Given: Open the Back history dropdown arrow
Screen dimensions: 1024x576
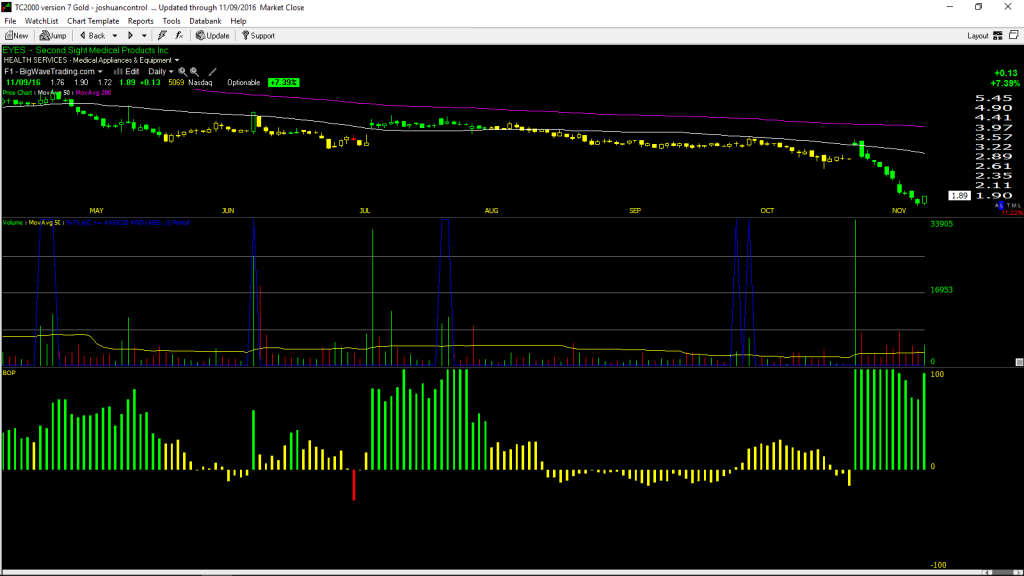Looking at the screenshot, I should point(115,36).
